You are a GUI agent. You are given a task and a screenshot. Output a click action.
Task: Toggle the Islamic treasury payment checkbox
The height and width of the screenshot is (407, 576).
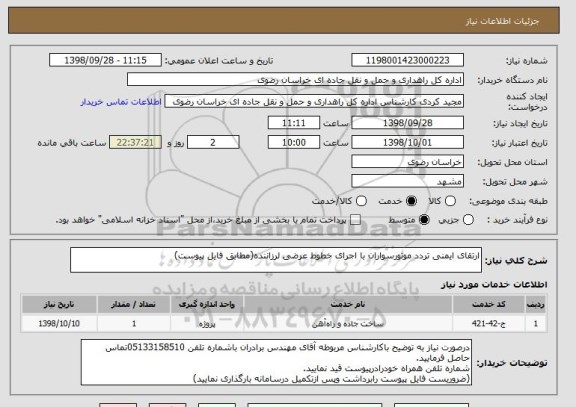tap(355, 220)
